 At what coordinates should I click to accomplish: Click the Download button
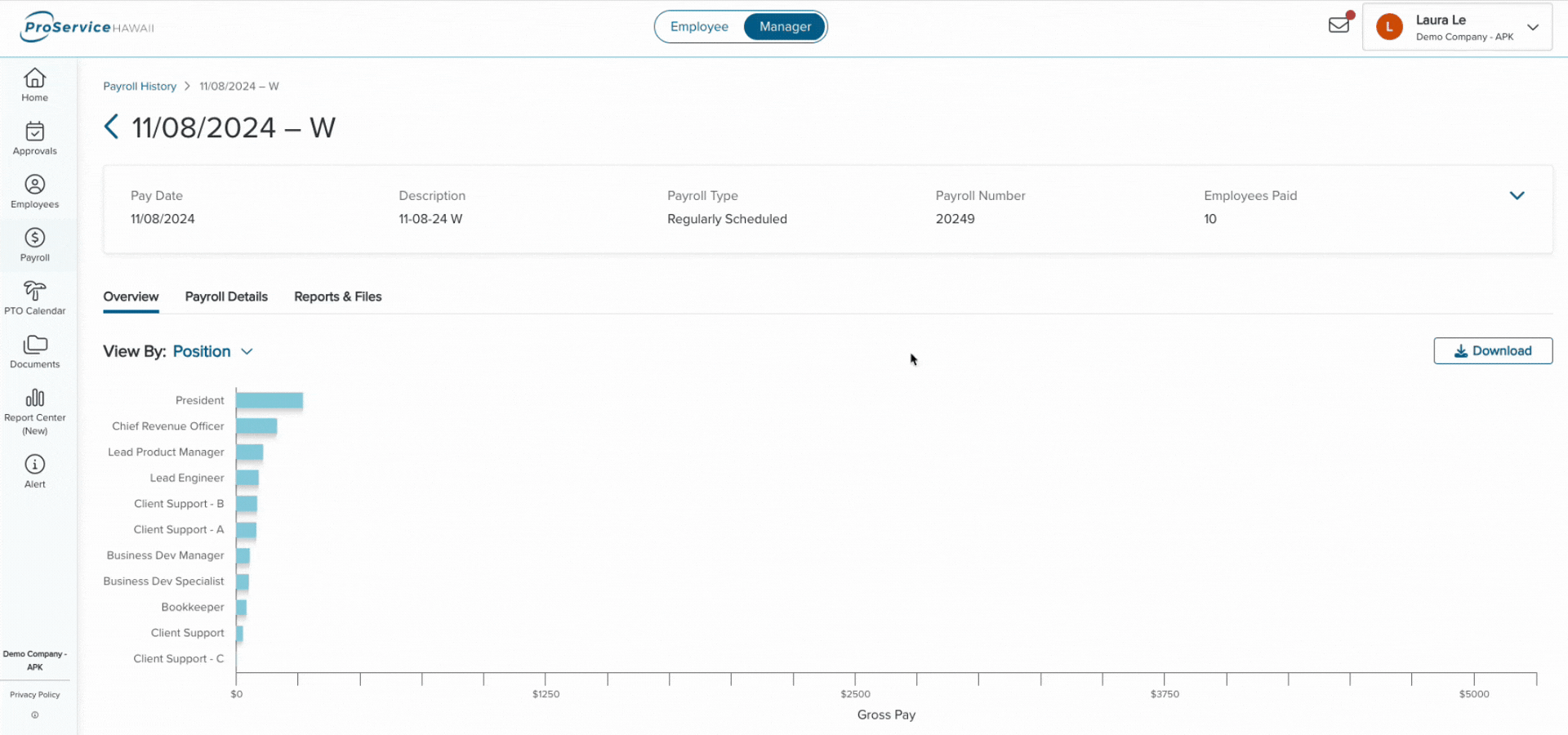click(1493, 351)
